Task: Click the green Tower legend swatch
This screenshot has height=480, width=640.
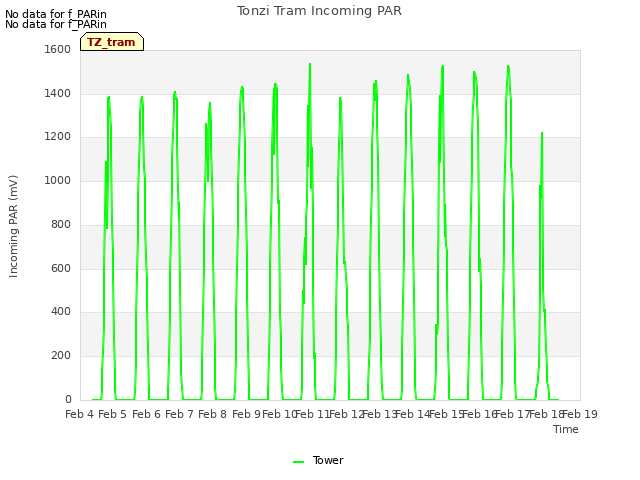Action: [298, 462]
